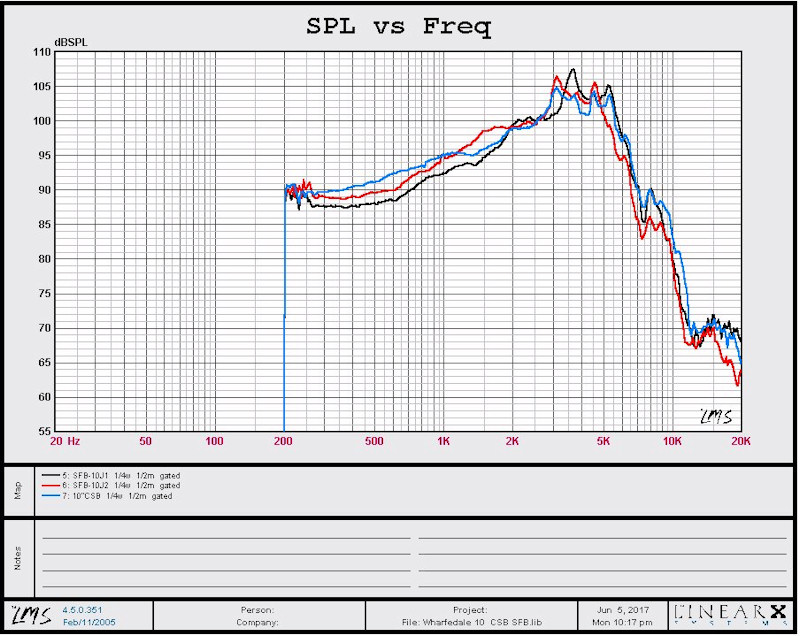Click the 110 value on the SPL axis
The width and height of the screenshot is (800, 636).
click(40, 52)
